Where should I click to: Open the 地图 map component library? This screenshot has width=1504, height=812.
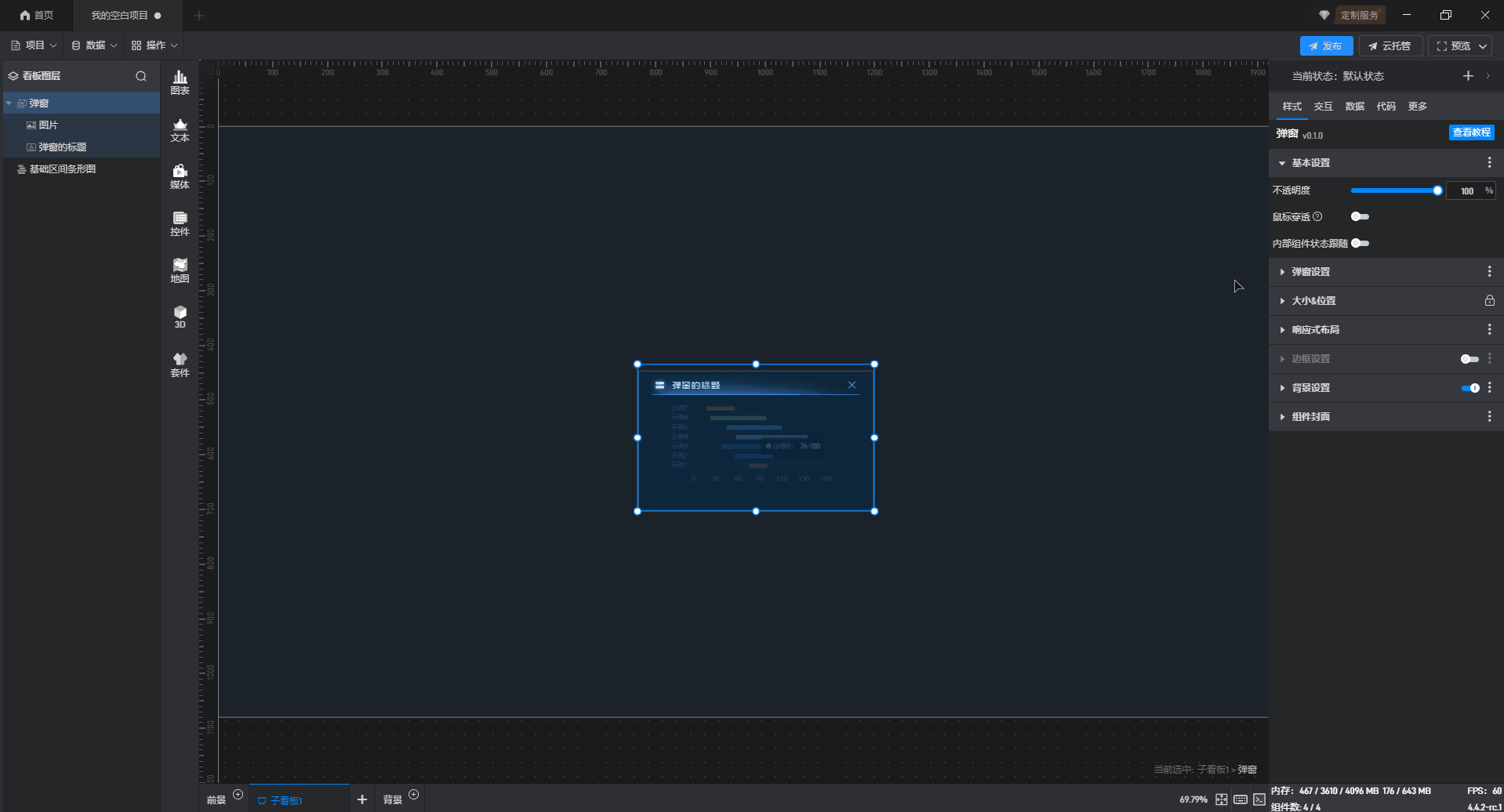point(180,271)
